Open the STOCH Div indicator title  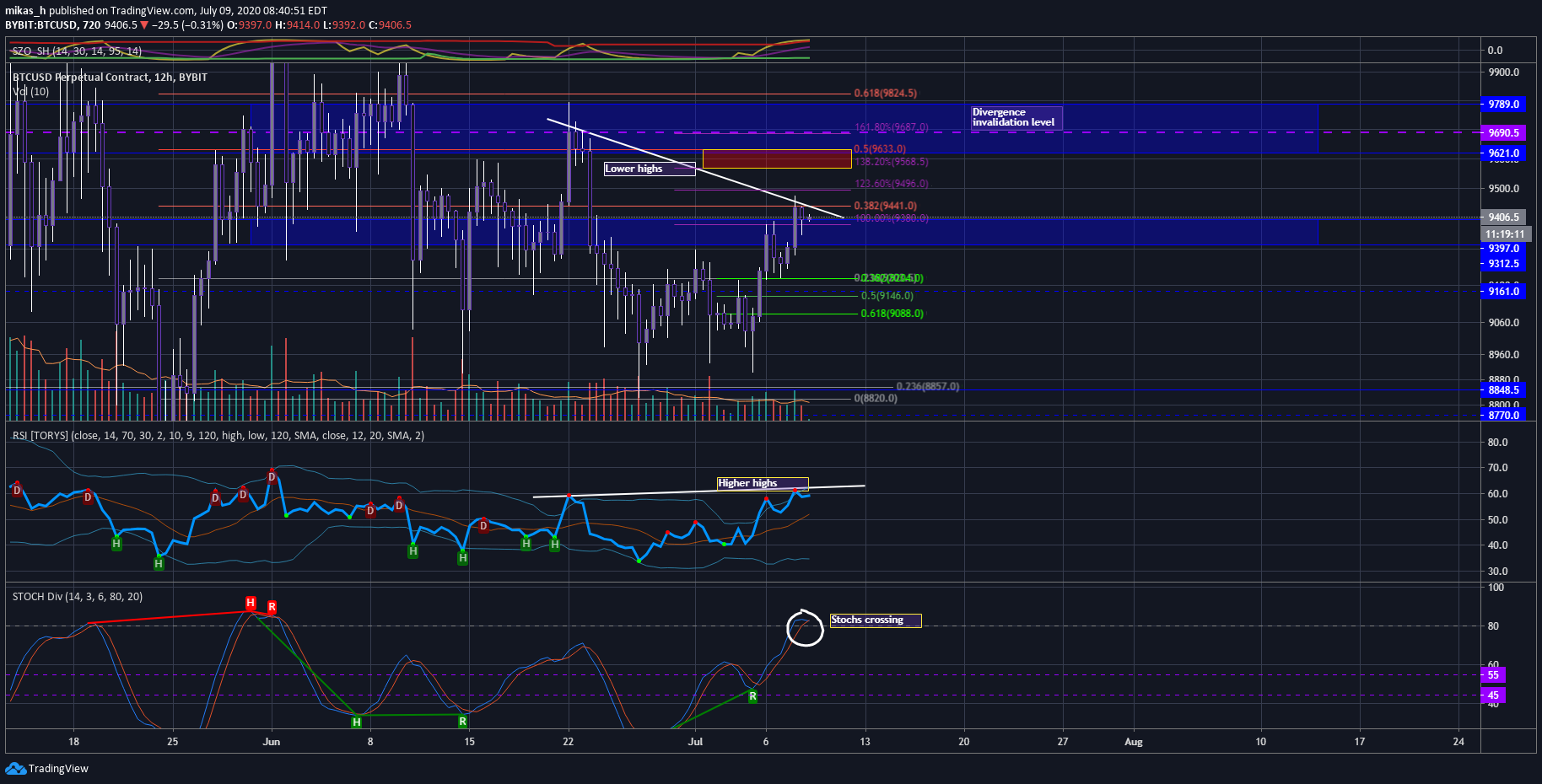pos(78,597)
